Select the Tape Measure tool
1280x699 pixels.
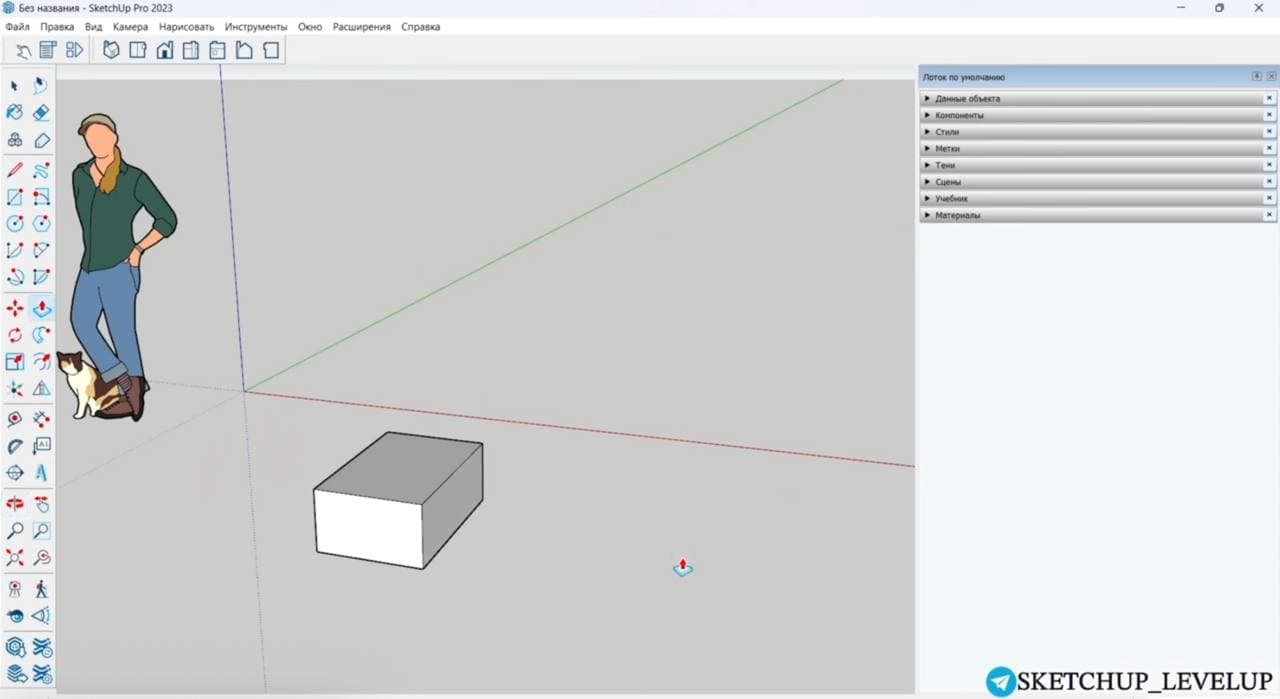point(15,419)
